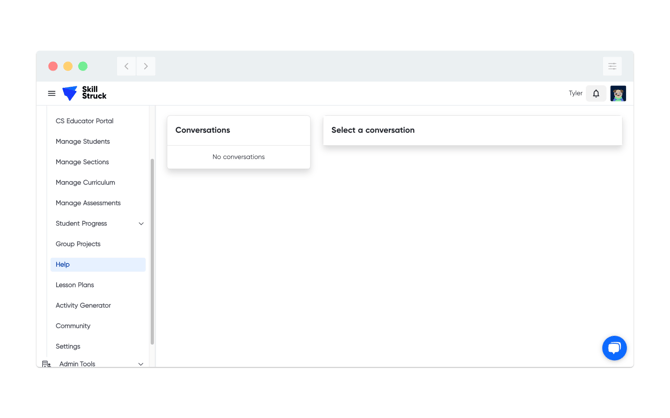670x418 pixels.
Task: Expand the Admin Tools section chevron
Action: 141,364
